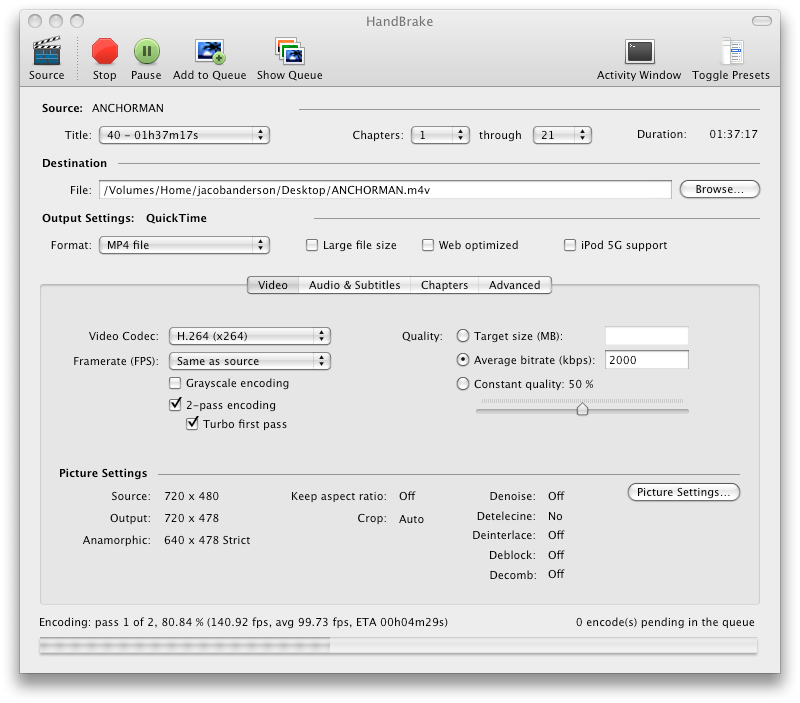This screenshot has height=703, width=800.
Task: Switch to the Advanced tab
Action: coord(515,285)
